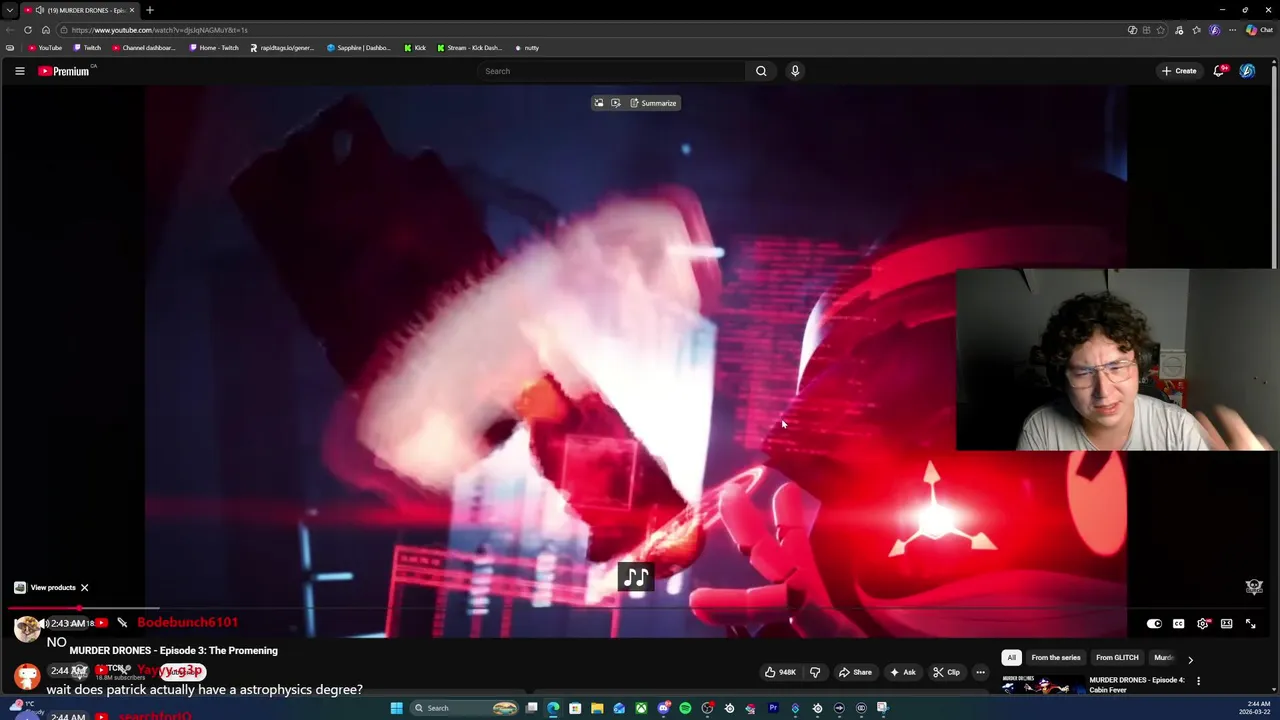The image size is (1280, 720).
Task: Open video settings gear icon
Action: pyautogui.click(x=1203, y=624)
